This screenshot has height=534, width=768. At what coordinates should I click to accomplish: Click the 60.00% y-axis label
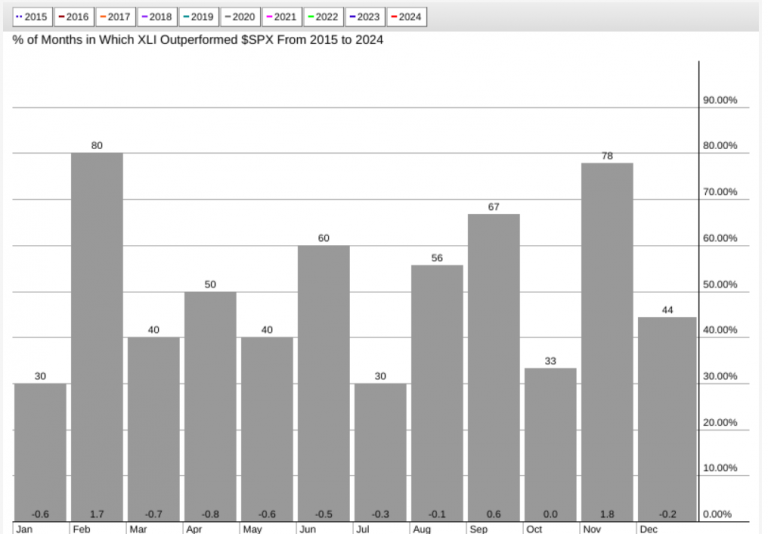[720, 238]
